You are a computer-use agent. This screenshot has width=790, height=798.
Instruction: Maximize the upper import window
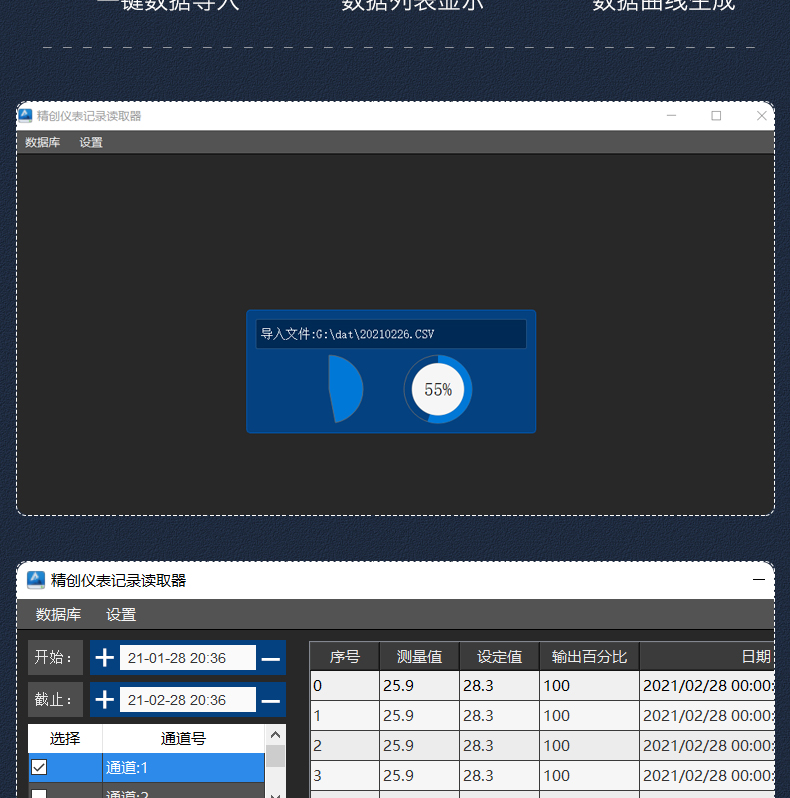716,116
